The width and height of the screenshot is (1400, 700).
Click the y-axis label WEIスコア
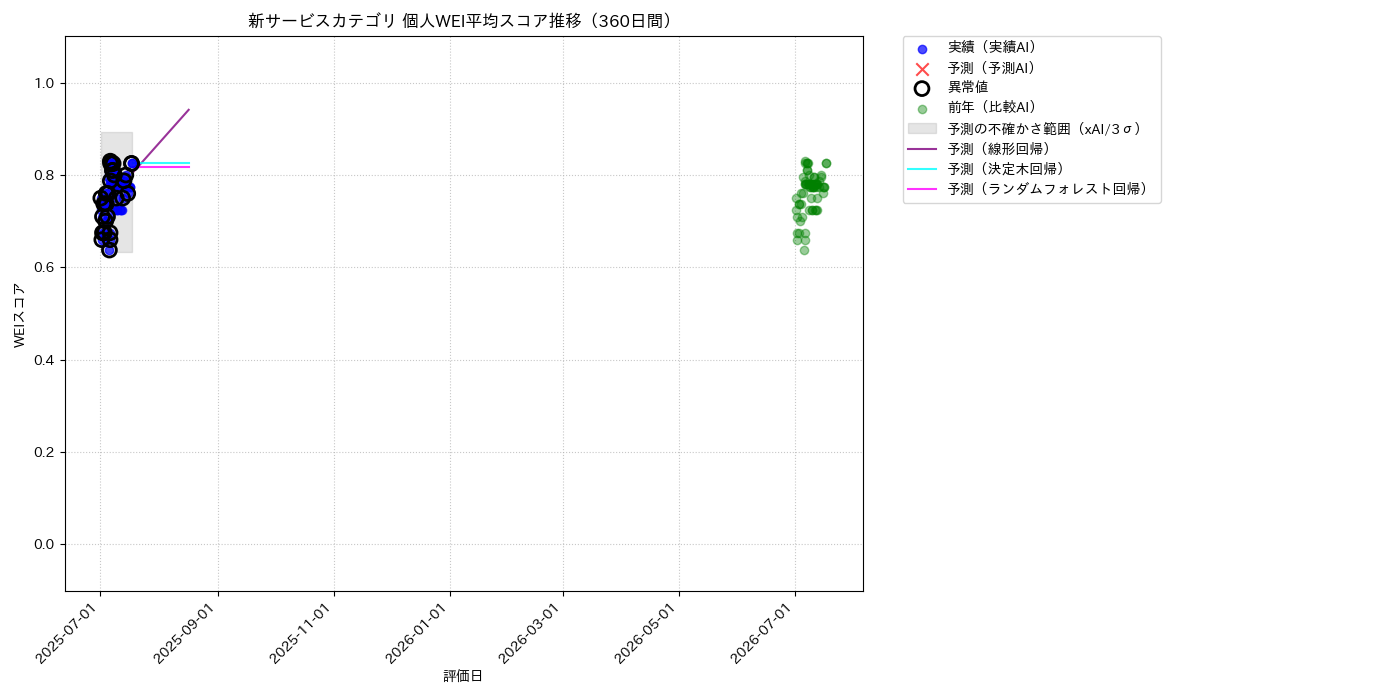(20, 315)
